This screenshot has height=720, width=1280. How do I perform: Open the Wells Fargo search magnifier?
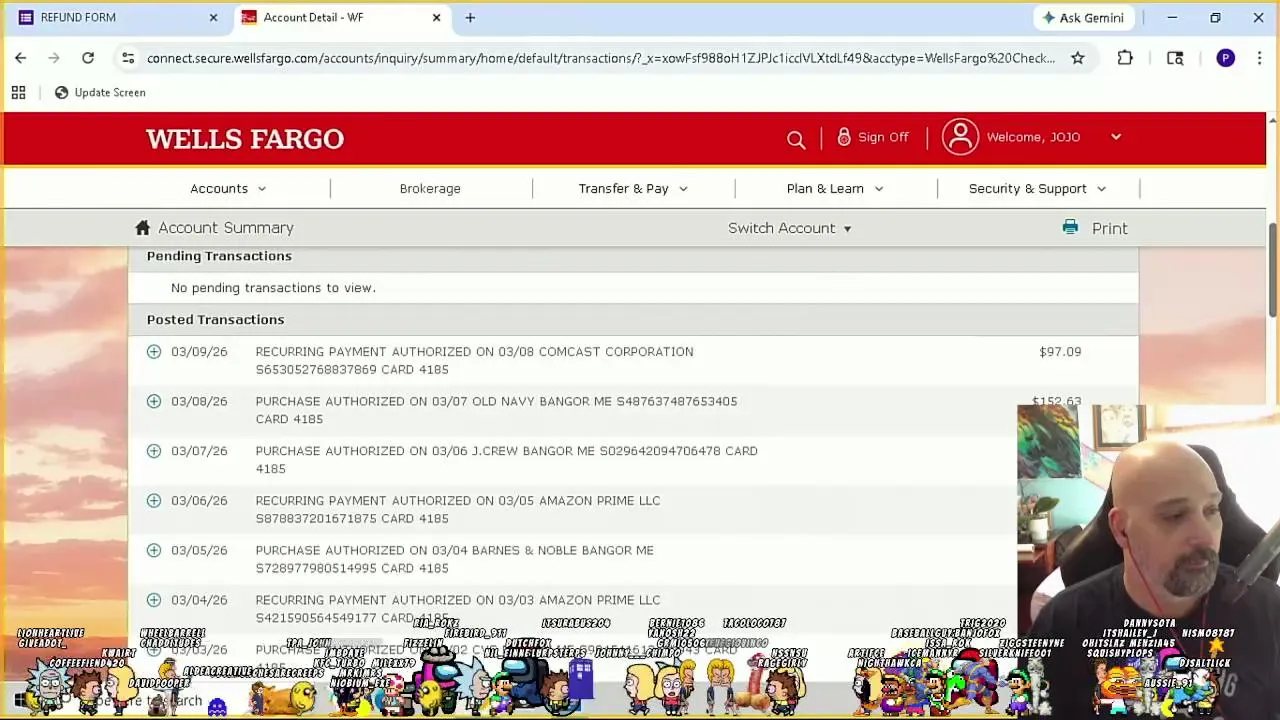(x=796, y=140)
